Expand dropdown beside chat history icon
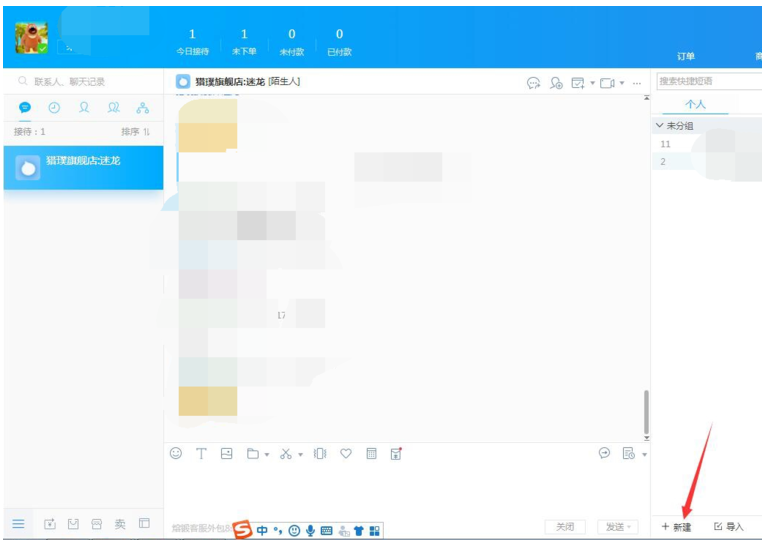This screenshot has width=762, height=540. (x=644, y=455)
